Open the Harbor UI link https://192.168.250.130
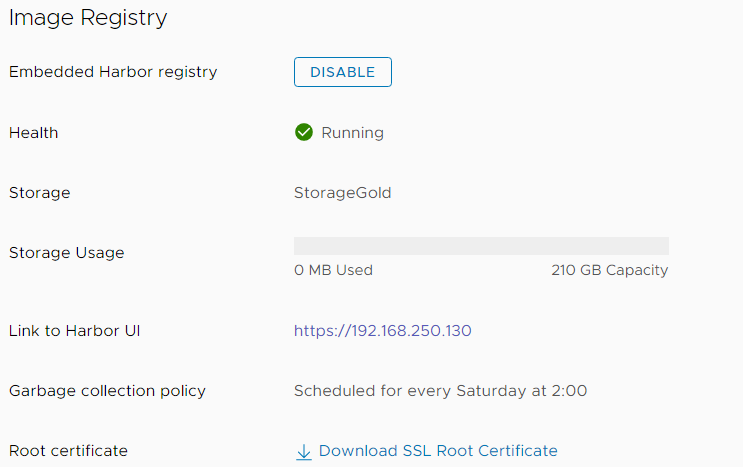Image resolution: width=743 pixels, height=467 pixels. [382, 331]
